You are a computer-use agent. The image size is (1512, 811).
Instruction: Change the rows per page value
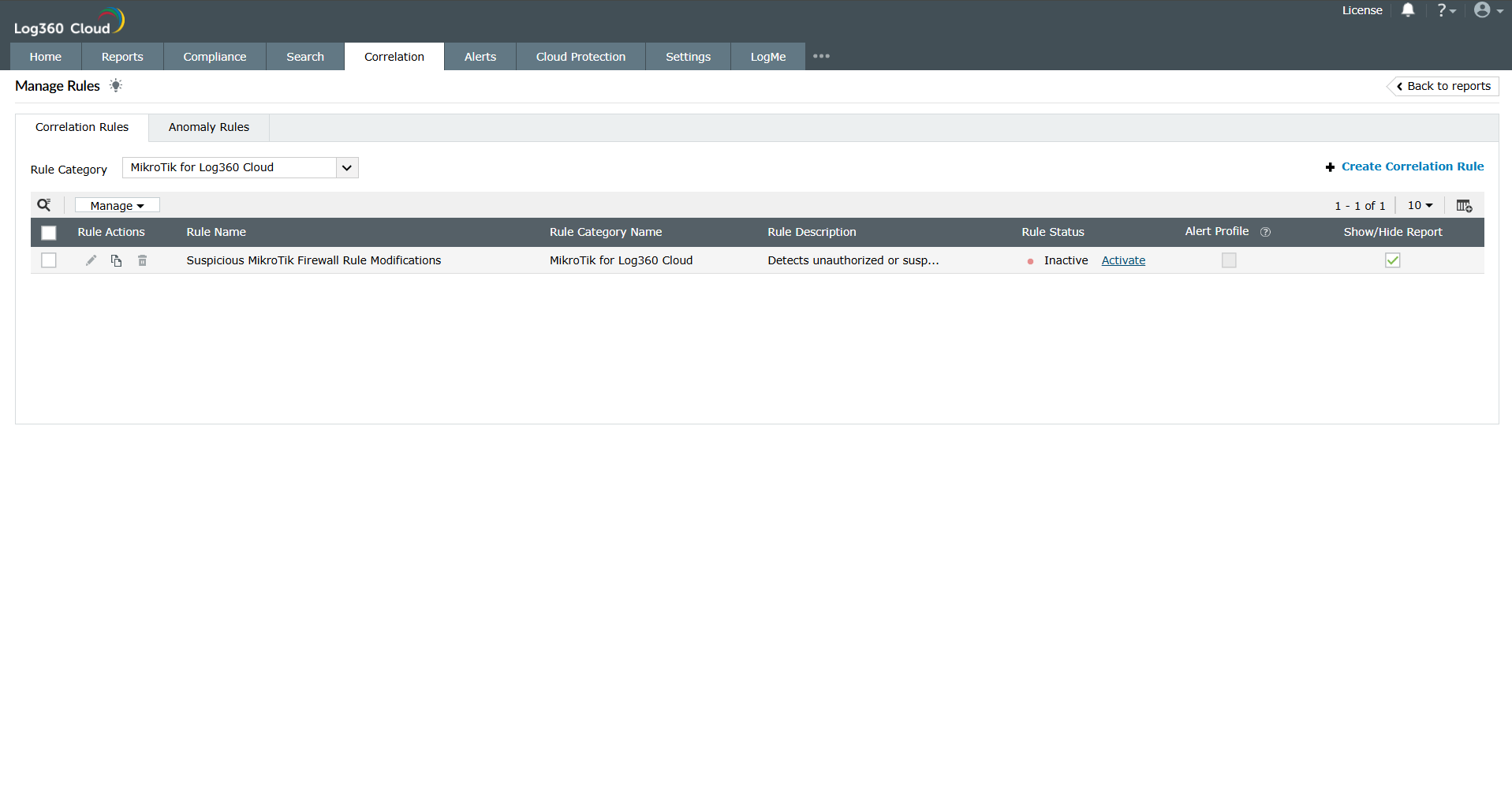coord(1420,205)
